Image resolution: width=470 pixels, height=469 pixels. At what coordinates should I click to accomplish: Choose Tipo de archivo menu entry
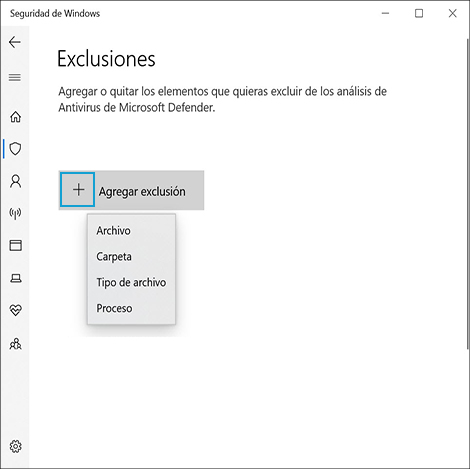click(131, 283)
